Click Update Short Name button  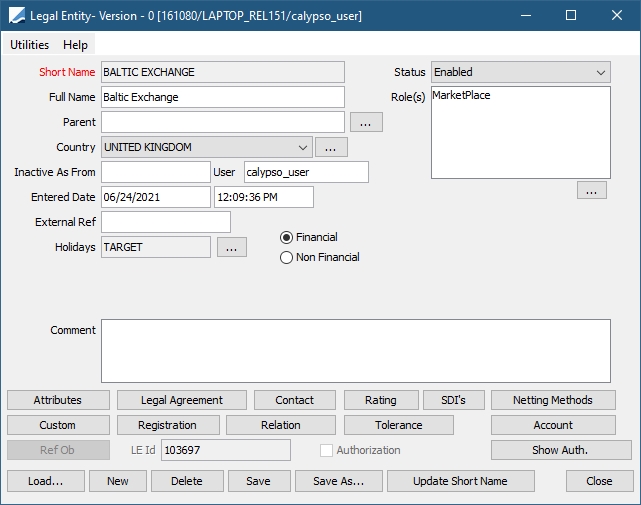click(460, 481)
